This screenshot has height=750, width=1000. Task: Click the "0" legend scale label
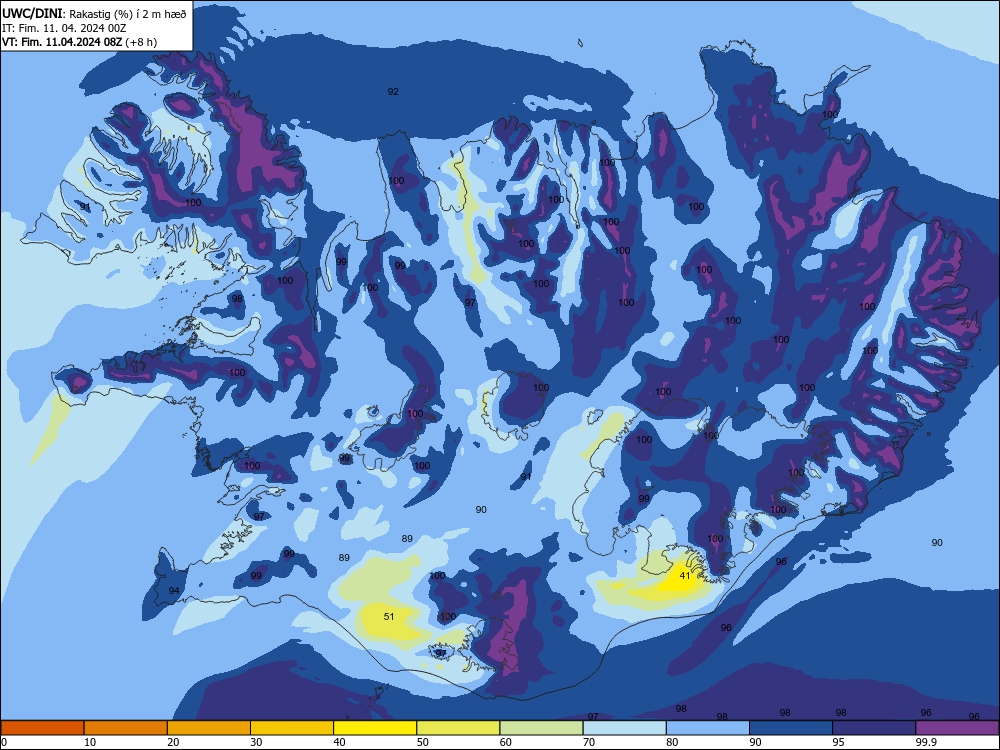pyautogui.click(x=4, y=742)
